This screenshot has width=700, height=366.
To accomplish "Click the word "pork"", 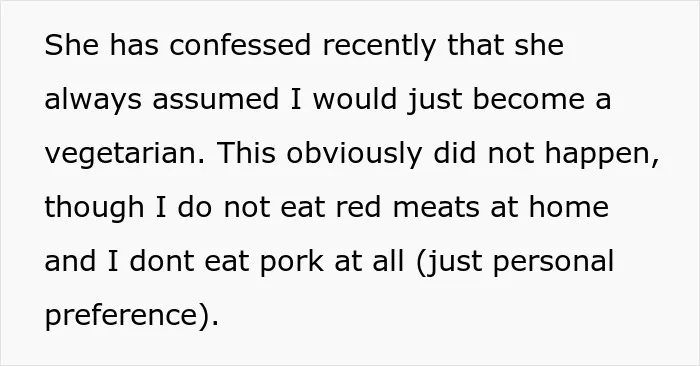I will pyautogui.click(x=292, y=263).
